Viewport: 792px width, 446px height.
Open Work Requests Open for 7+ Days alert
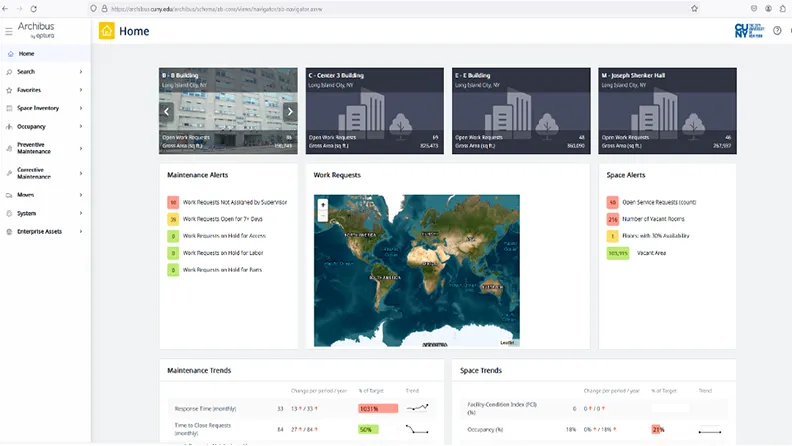pyautogui.click(x=215, y=219)
